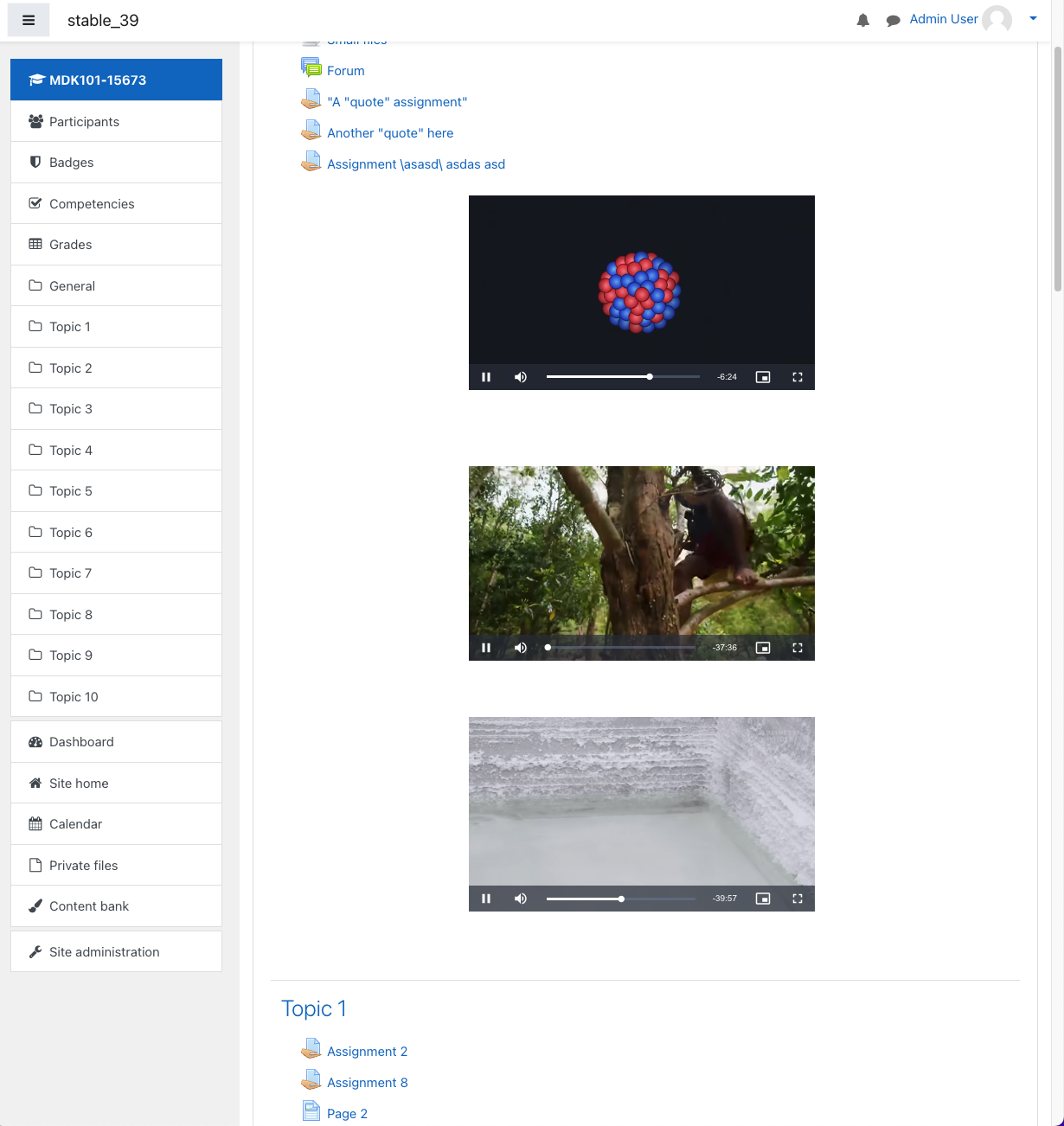The image size is (1064, 1126).
Task: Jump to Topic 4 in the sidebar
Action: [116, 450]
